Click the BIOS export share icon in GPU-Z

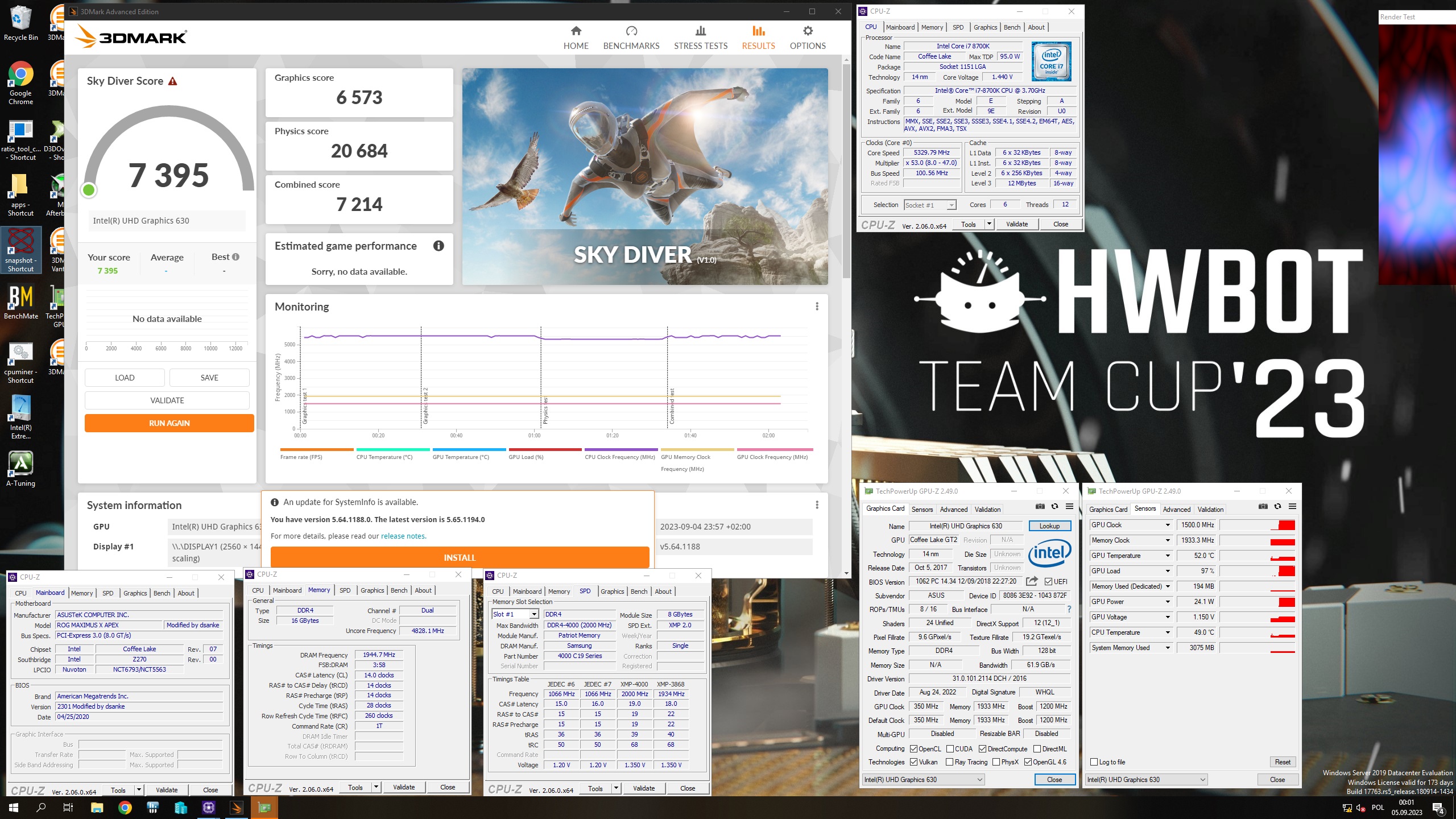(x=1032, y=581)
